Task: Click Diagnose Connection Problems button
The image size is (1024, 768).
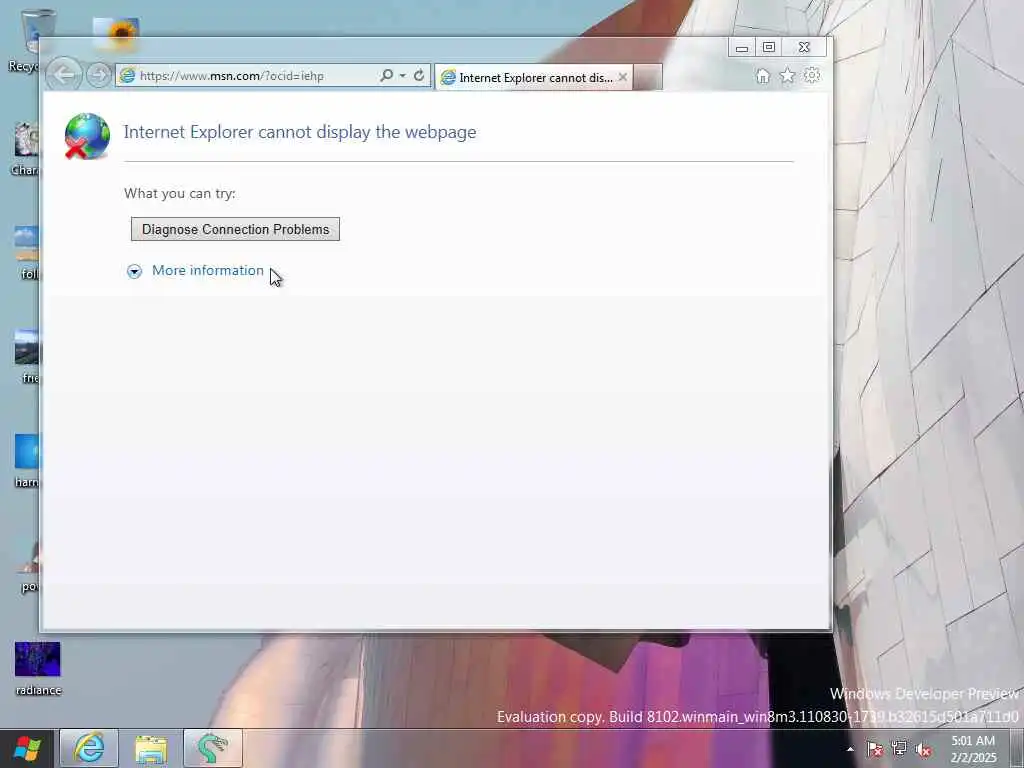Action: tap(235, 229)
